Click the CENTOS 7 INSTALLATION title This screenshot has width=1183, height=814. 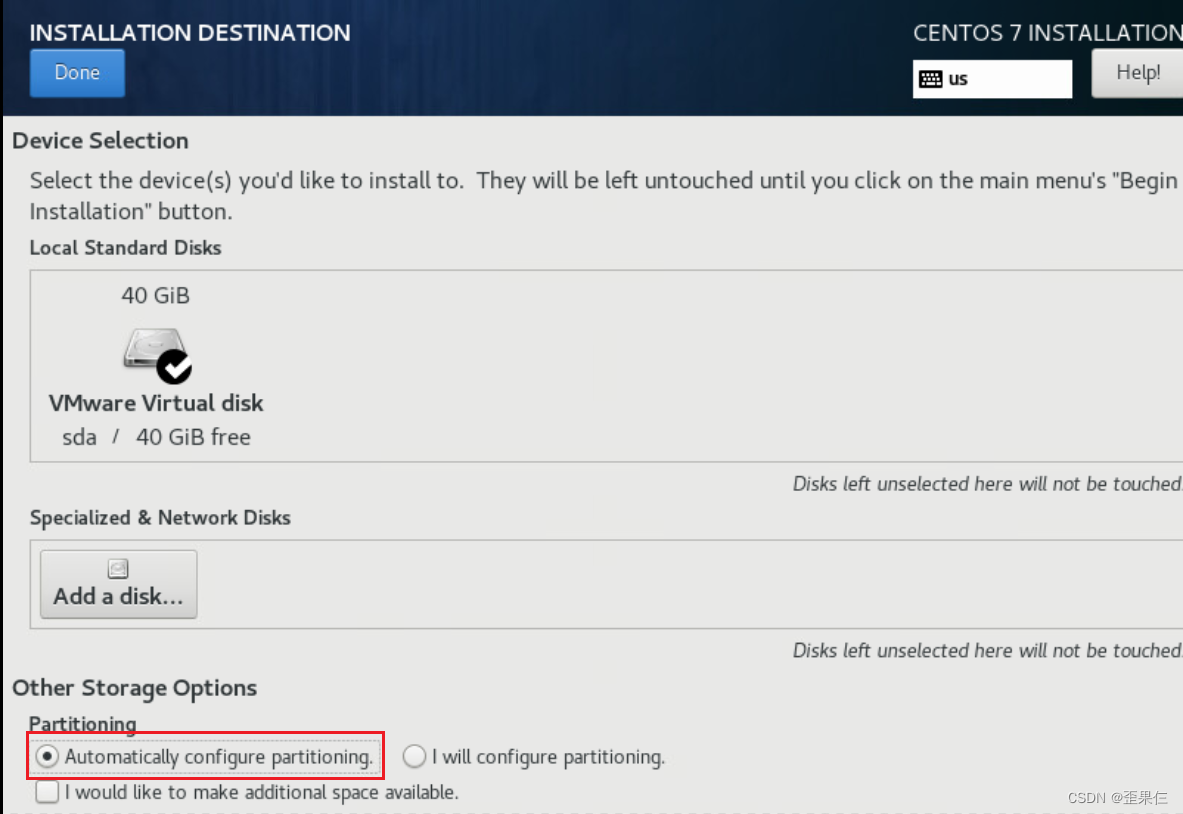click(1048, 32)
